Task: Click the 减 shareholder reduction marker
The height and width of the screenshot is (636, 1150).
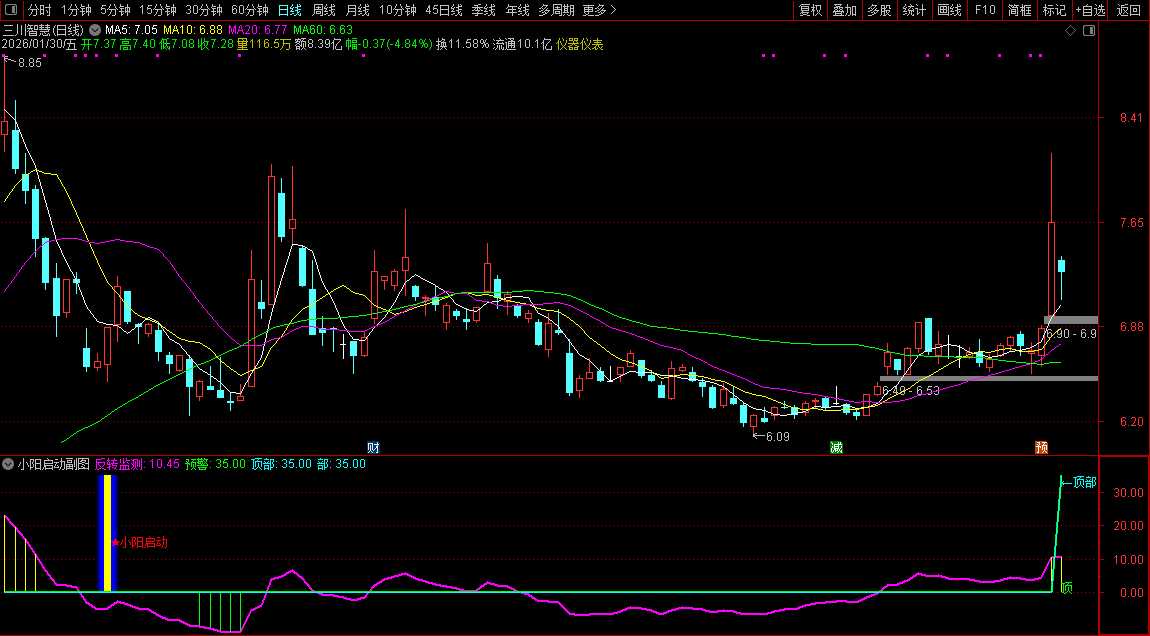Action: (836, 447)
